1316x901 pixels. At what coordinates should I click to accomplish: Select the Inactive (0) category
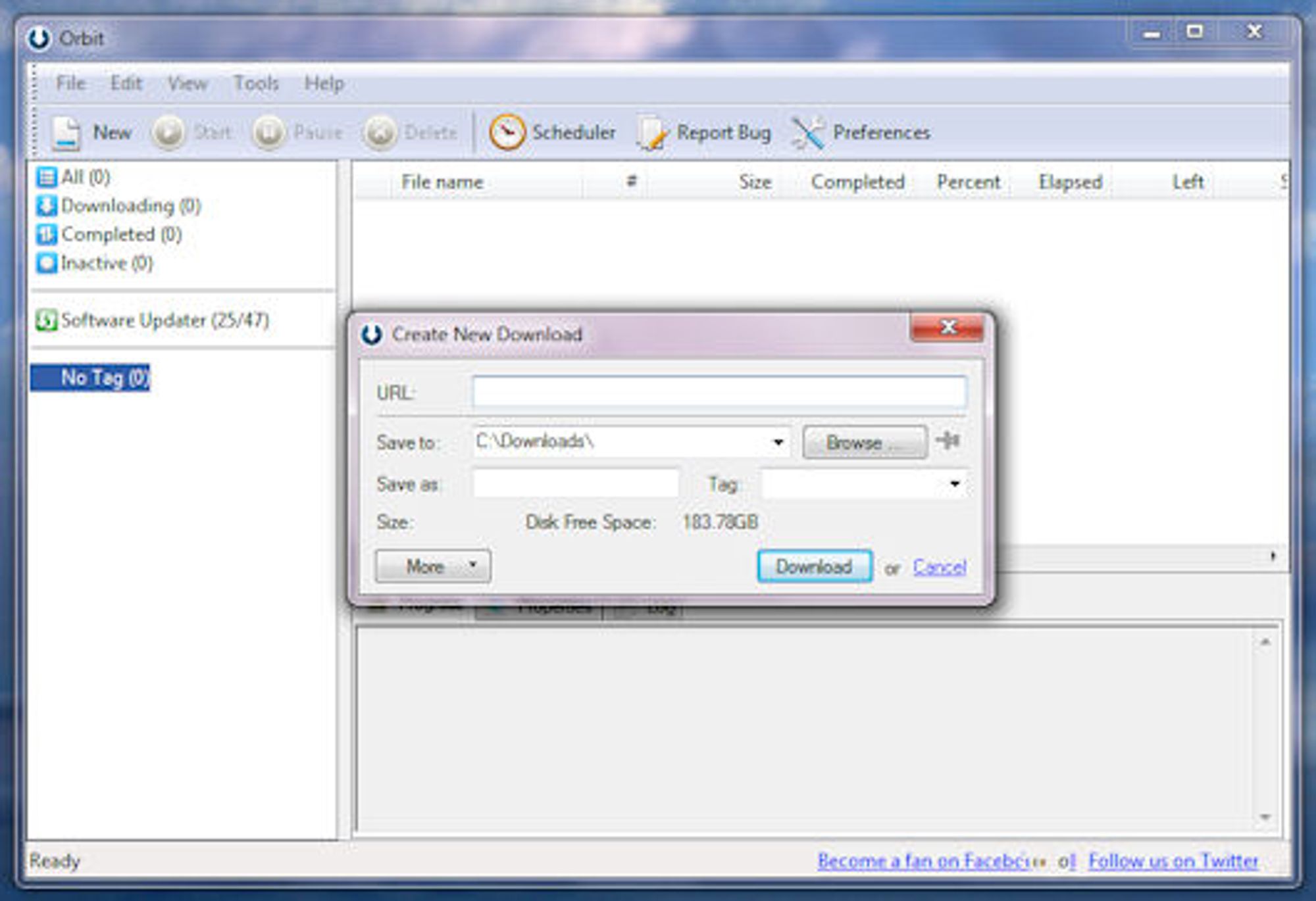click(95, 263)
